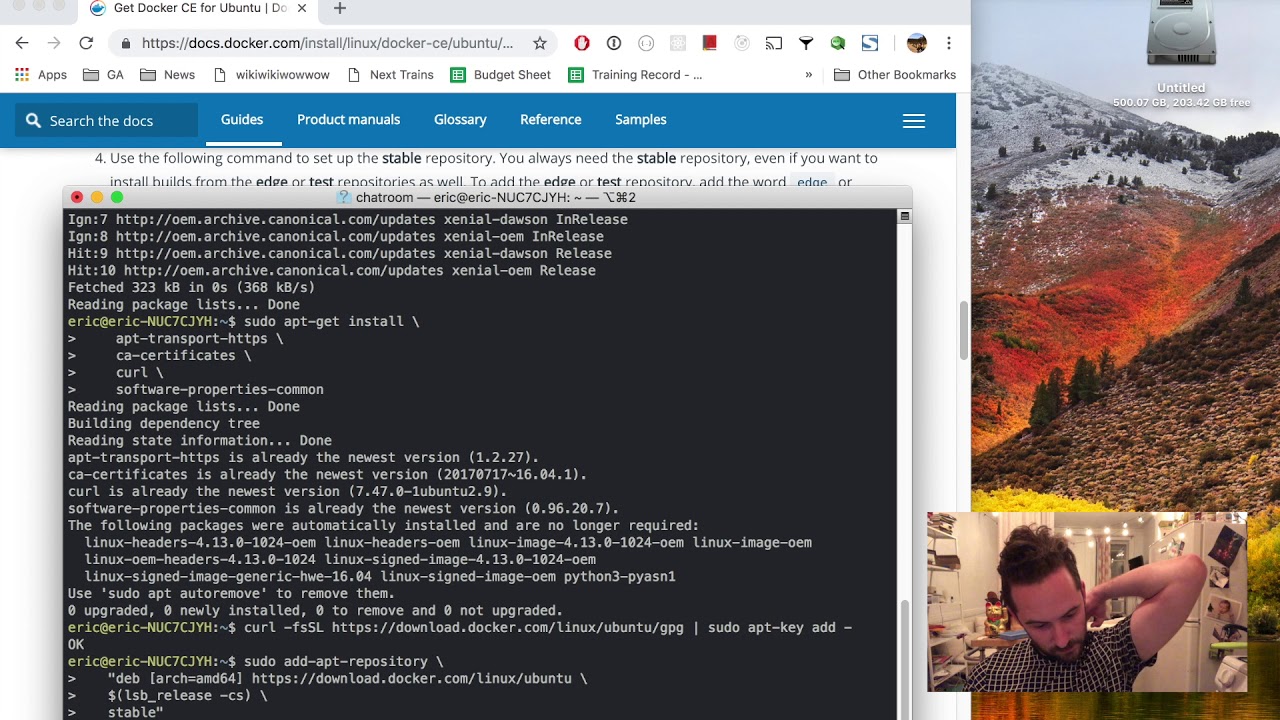Select the Untitled drive on the desktop
Image resolution: width=1280 pixels, height=720 pixels.
tap(1181, 52)
